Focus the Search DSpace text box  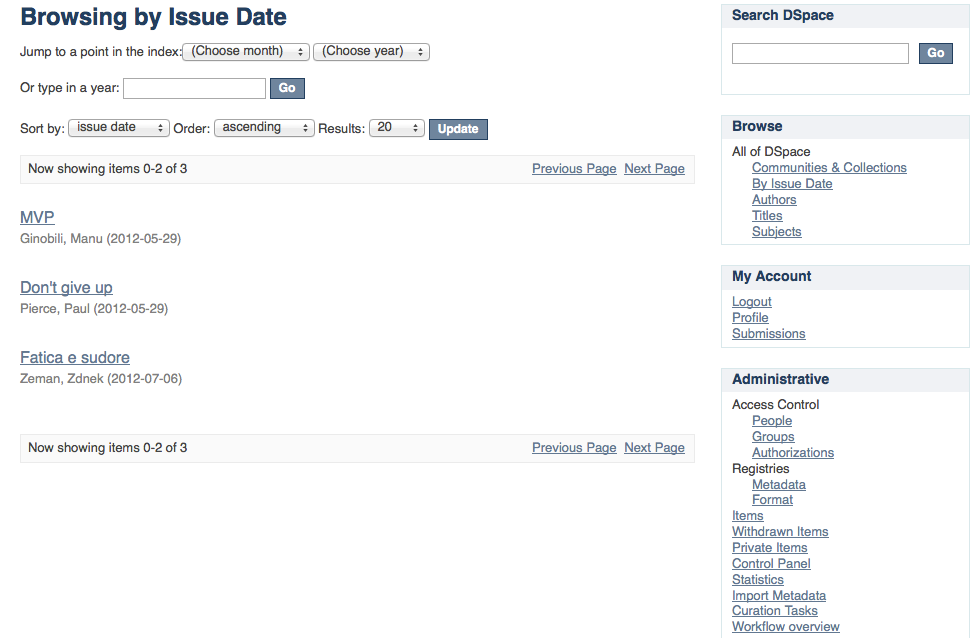820,53
